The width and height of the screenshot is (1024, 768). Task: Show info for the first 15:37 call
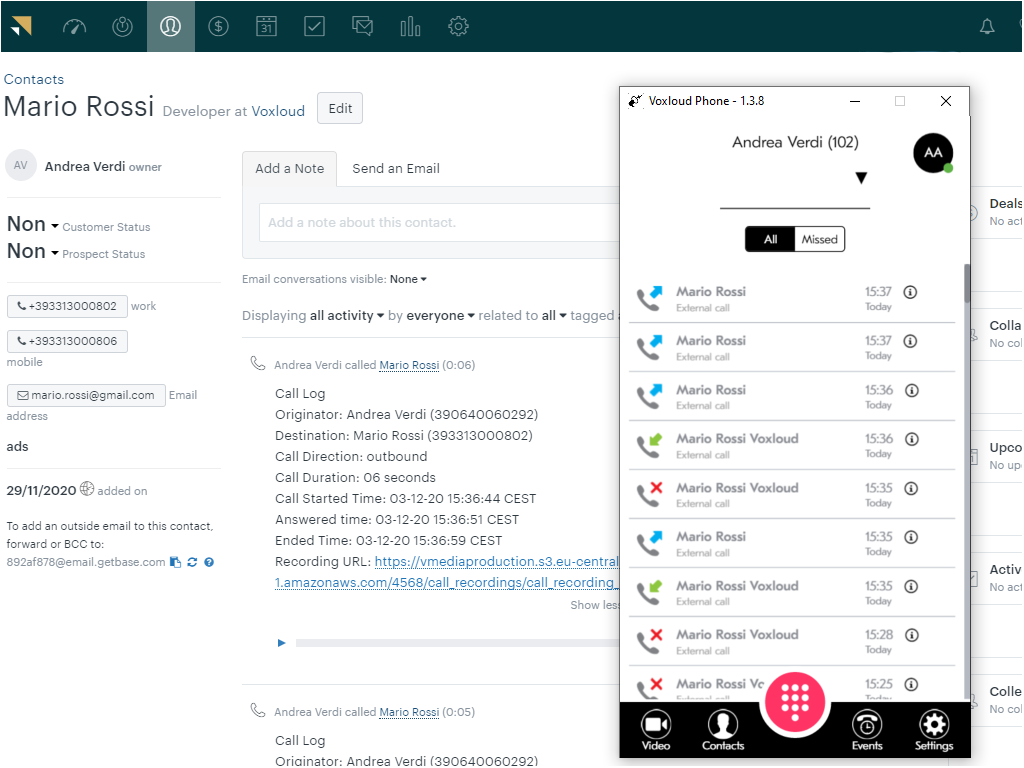(x=910, y=292)
